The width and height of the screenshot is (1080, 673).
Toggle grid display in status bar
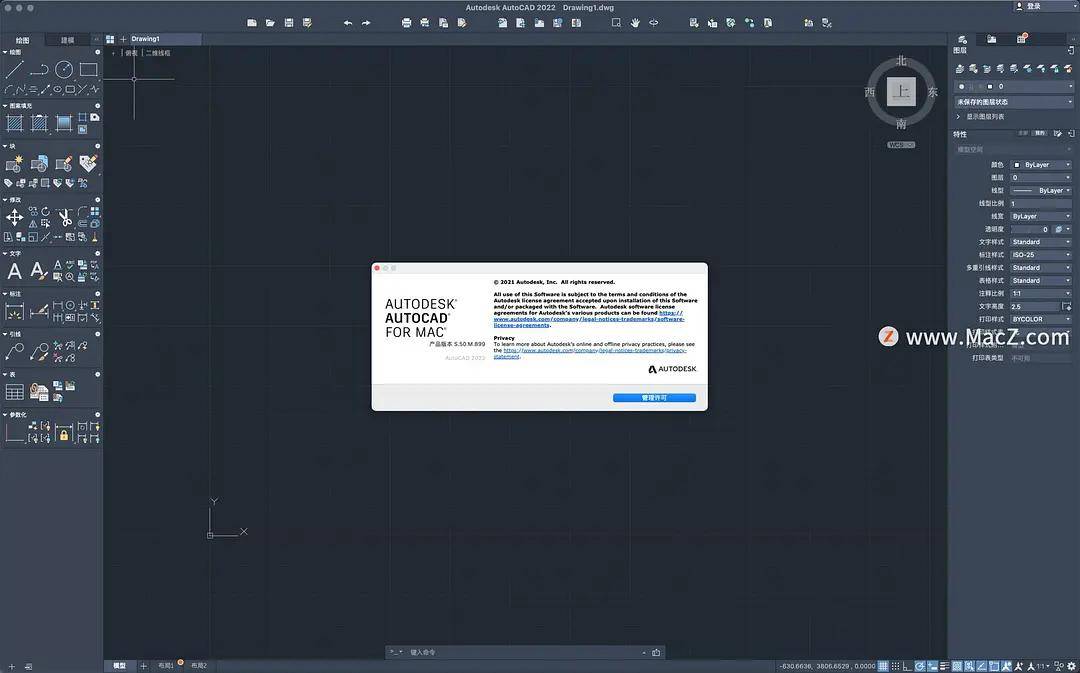click(883, 666)
